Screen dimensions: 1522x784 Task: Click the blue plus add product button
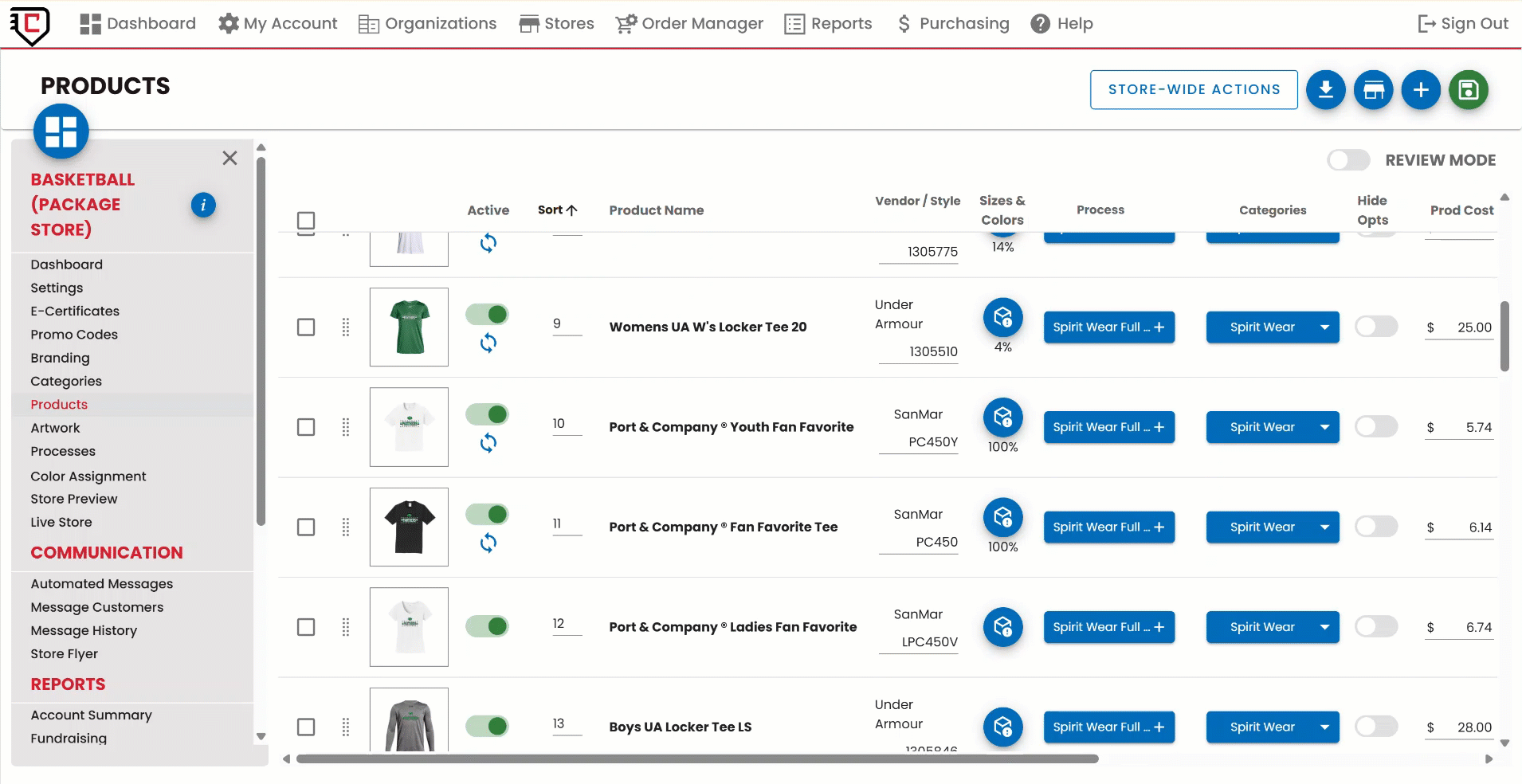[x=1421, y=90]
